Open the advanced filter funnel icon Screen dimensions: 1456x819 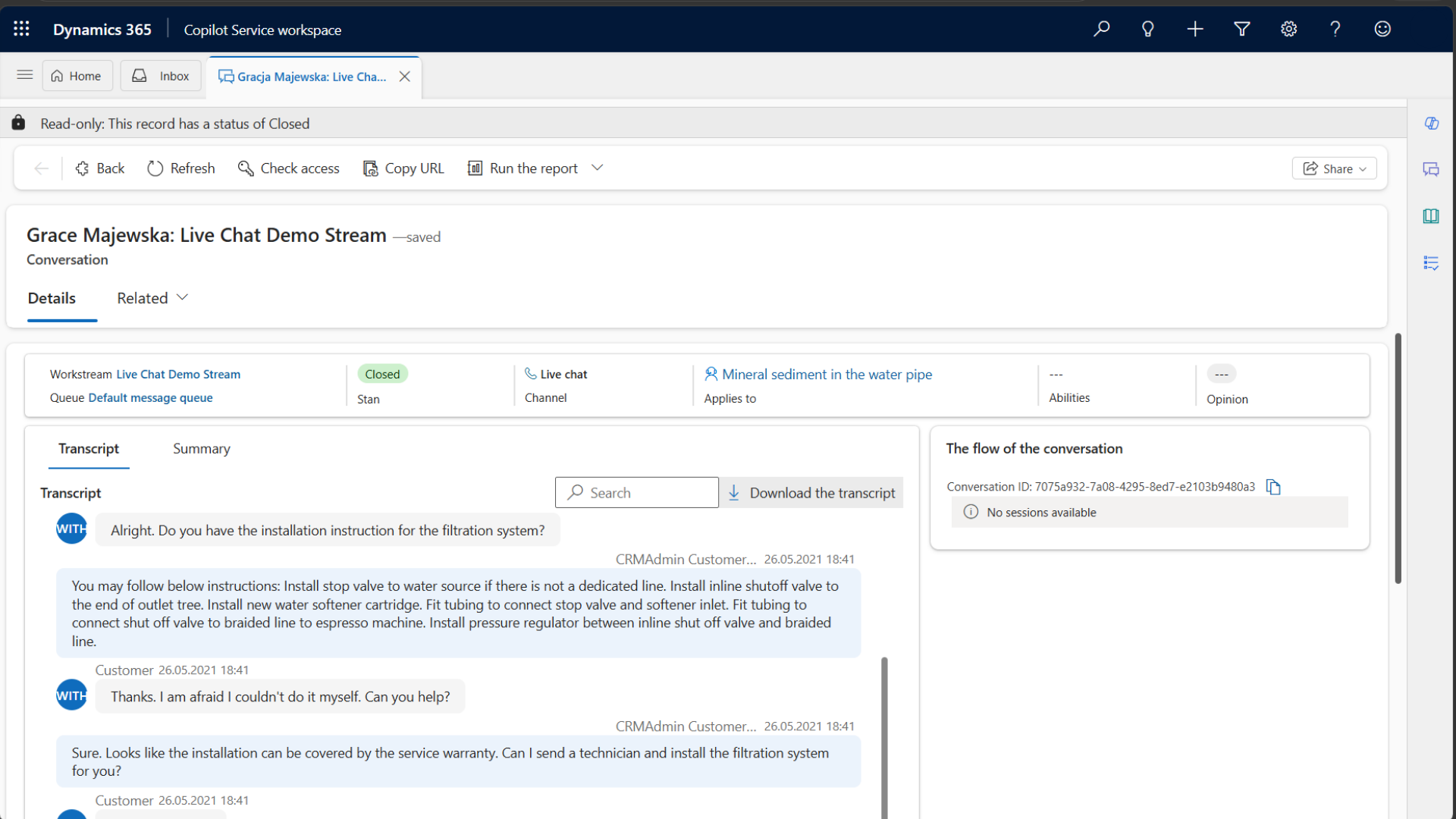click(x=1242, y=29)
